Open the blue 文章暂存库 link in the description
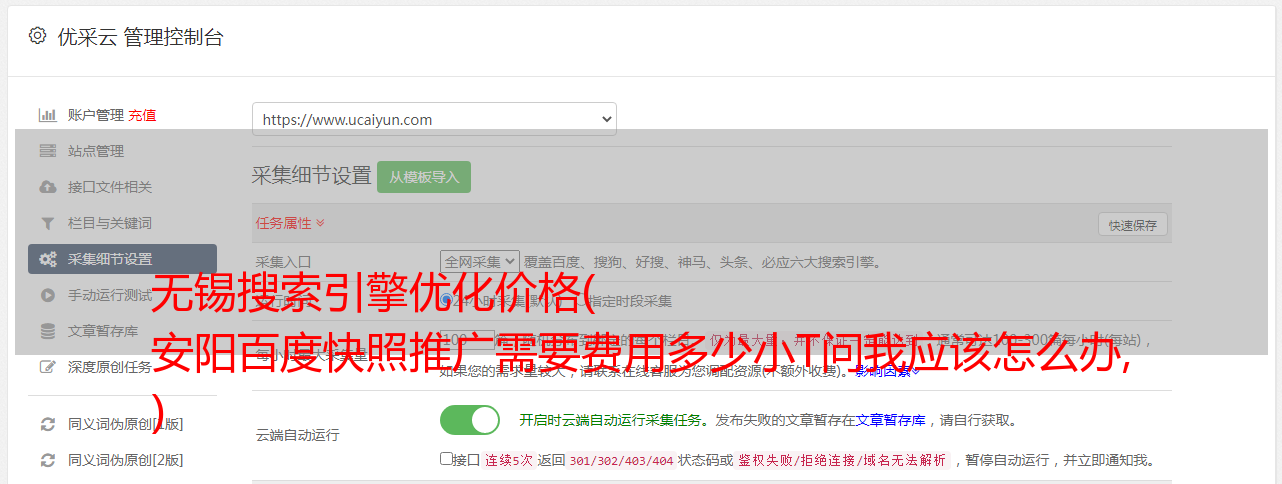 tap(891, 420)
